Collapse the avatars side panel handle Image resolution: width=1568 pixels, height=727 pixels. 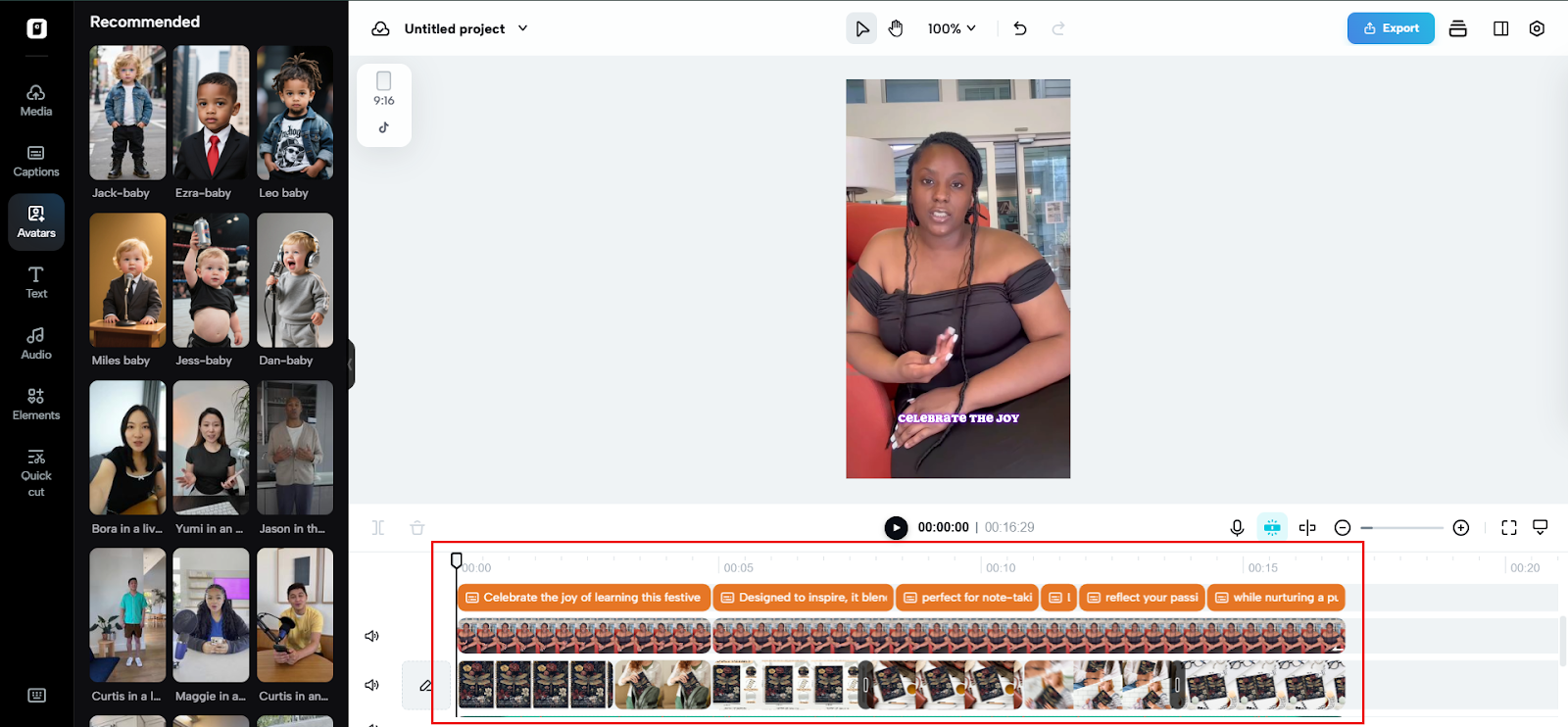(350, 363)
